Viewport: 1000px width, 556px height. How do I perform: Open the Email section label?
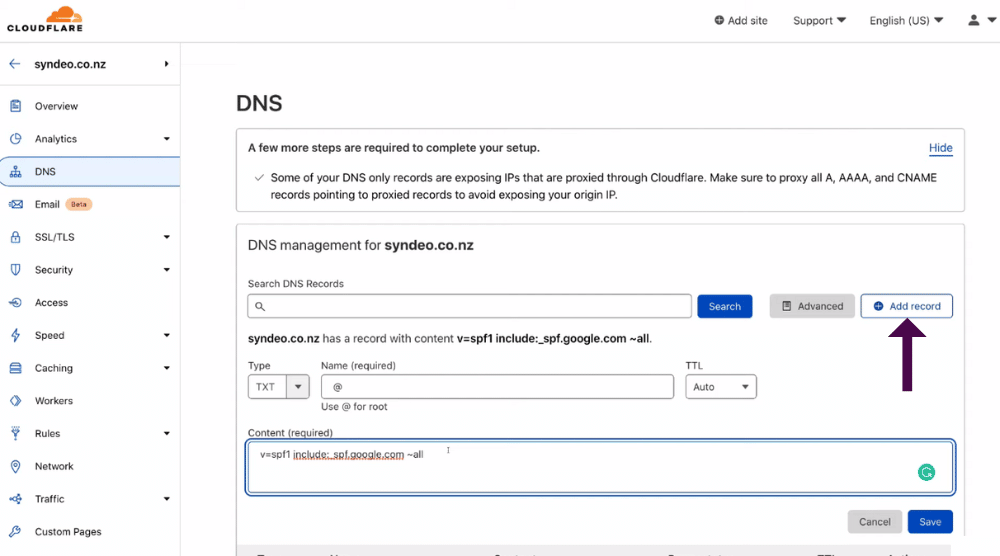(x=47, y=204)
